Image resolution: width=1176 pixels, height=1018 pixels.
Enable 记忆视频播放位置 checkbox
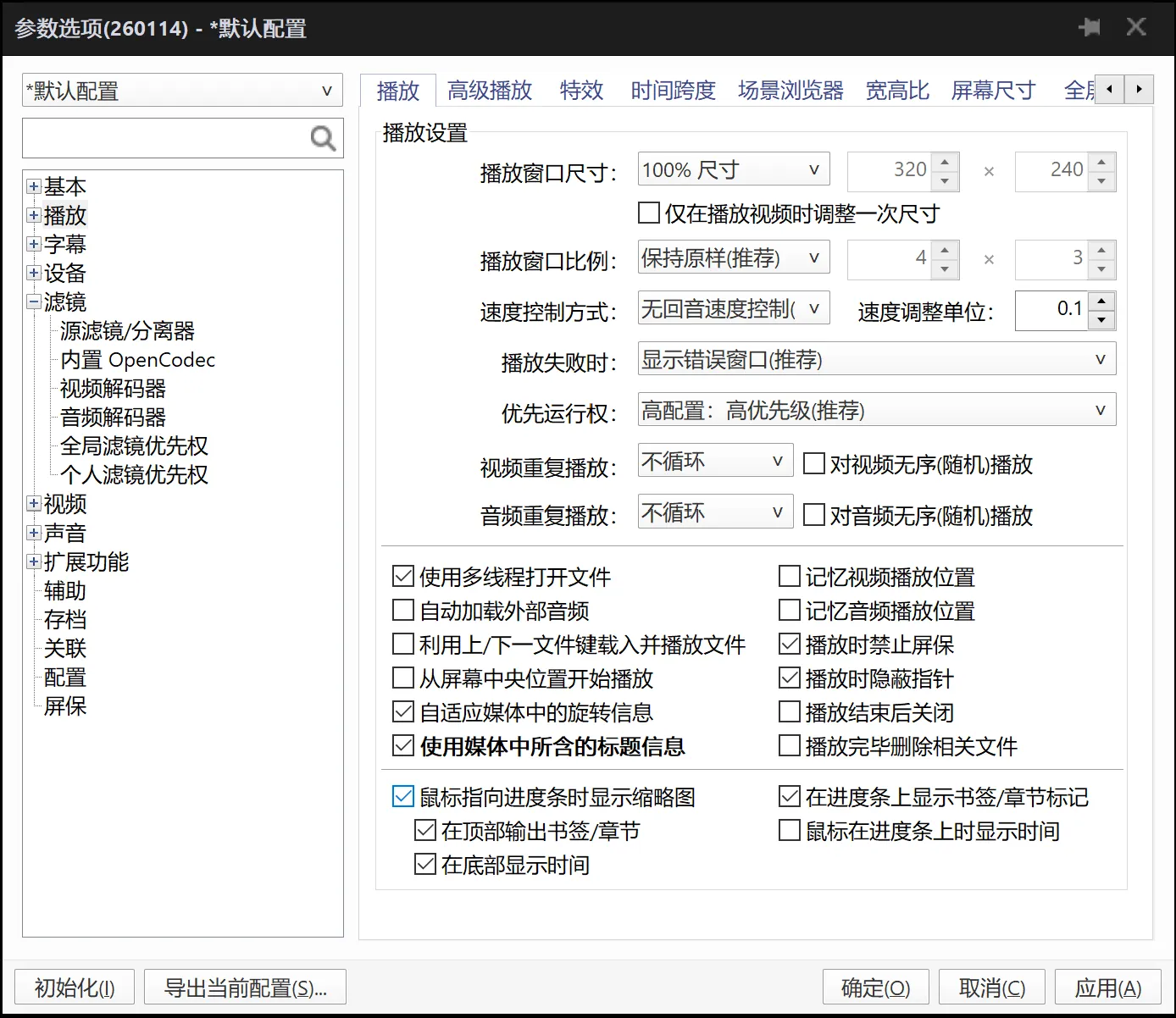789,576
